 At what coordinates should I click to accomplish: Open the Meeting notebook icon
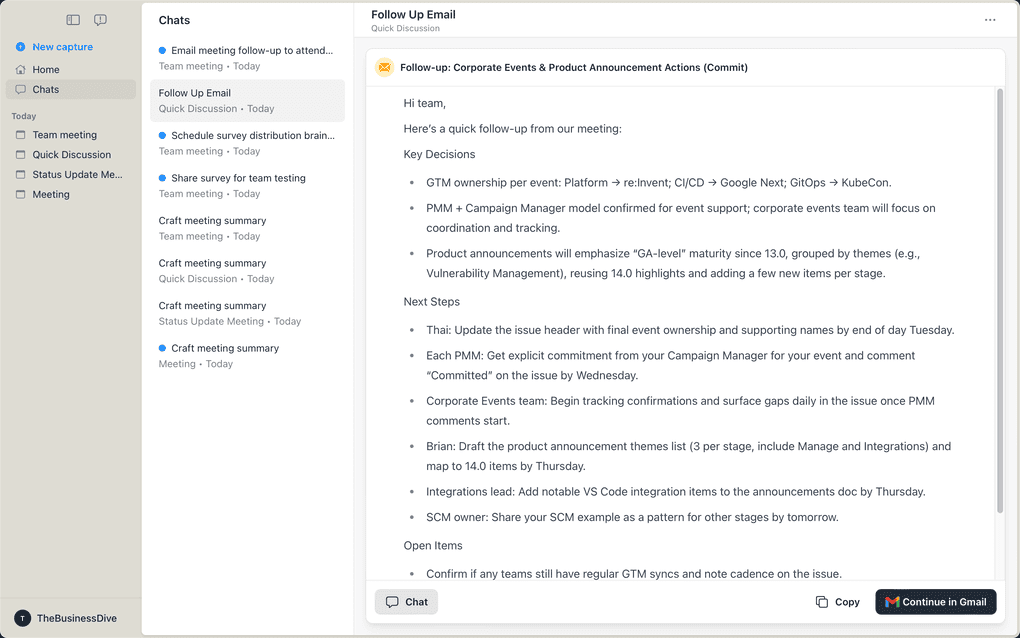[x=21, y=194]
